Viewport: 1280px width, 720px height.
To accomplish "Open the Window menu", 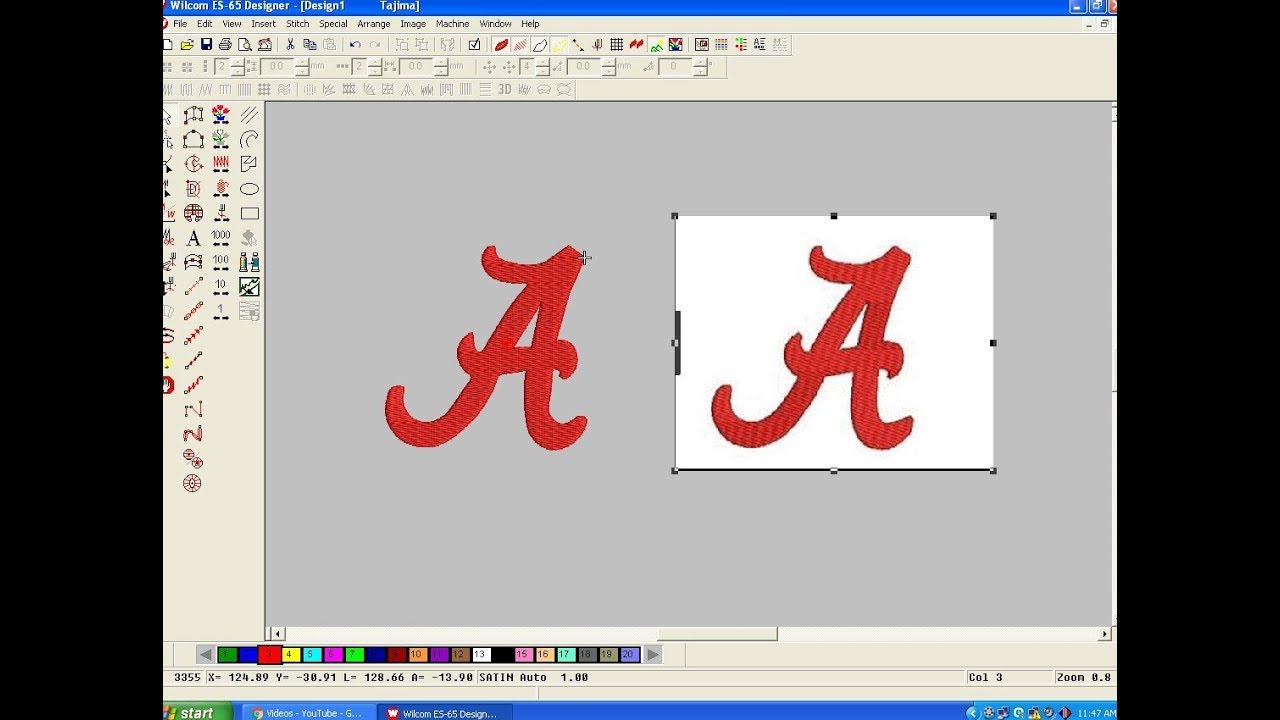I will (495, 24).
